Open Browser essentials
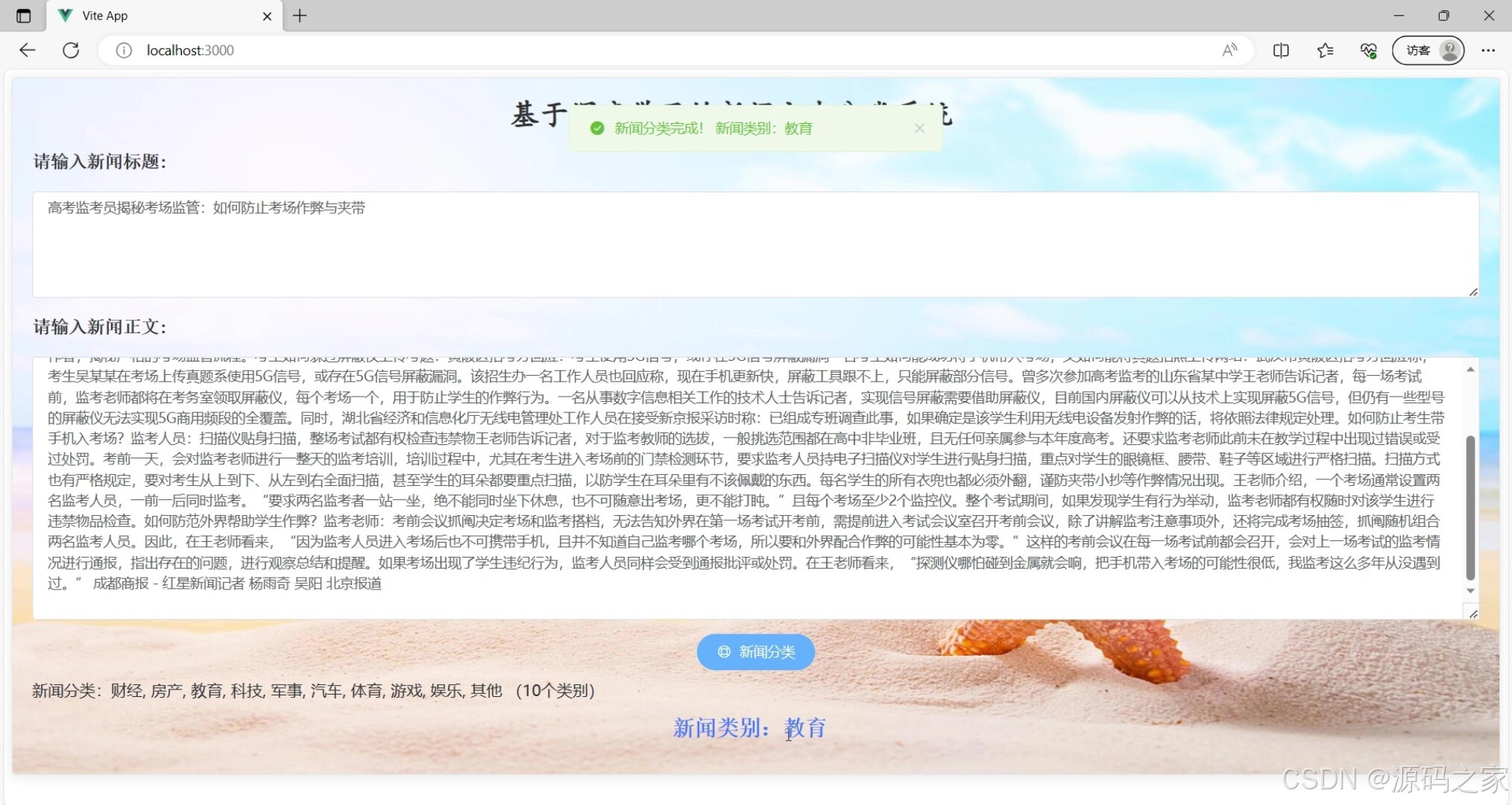Viewport: 1512px width, 805px height. 1368,50
